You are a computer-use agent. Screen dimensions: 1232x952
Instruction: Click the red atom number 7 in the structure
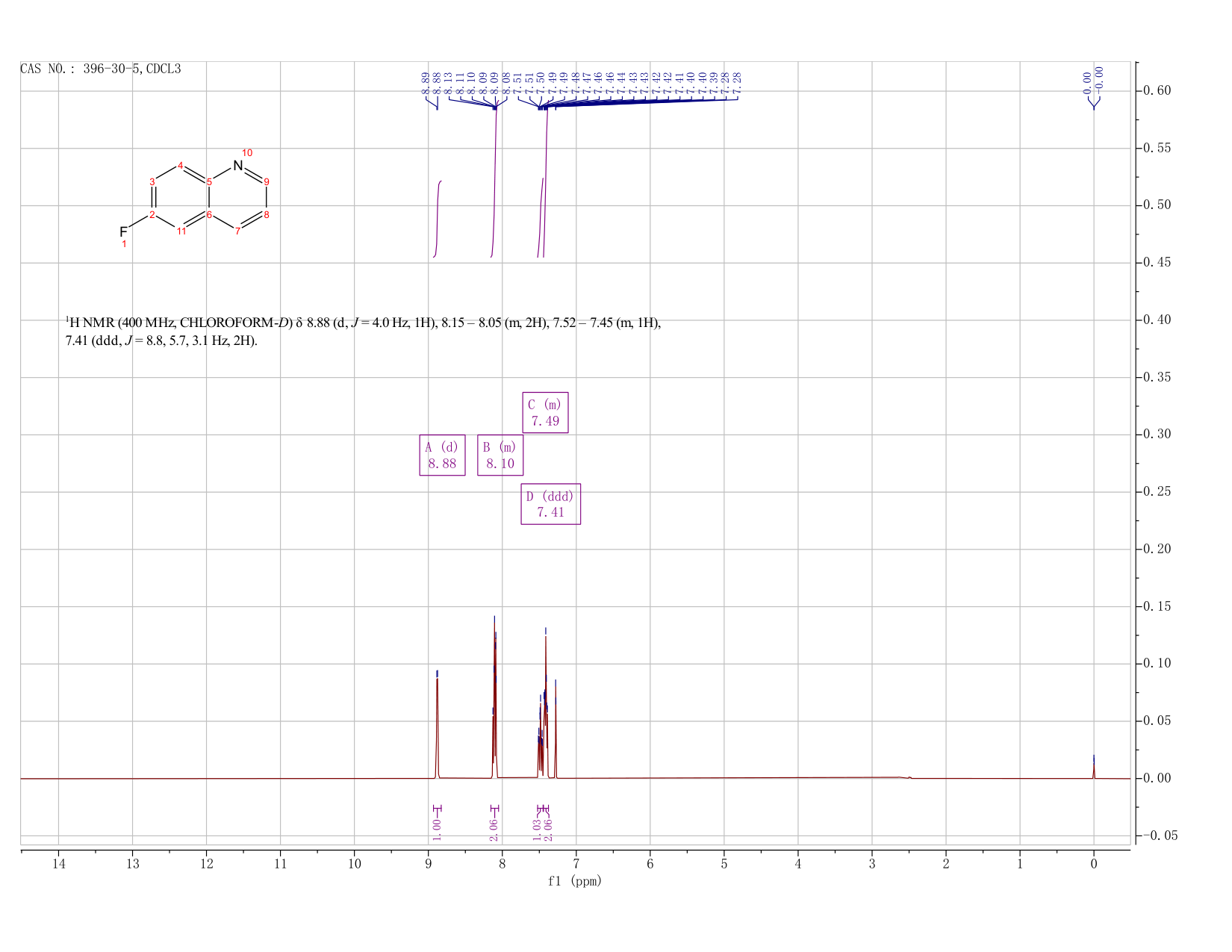point(238,231)
